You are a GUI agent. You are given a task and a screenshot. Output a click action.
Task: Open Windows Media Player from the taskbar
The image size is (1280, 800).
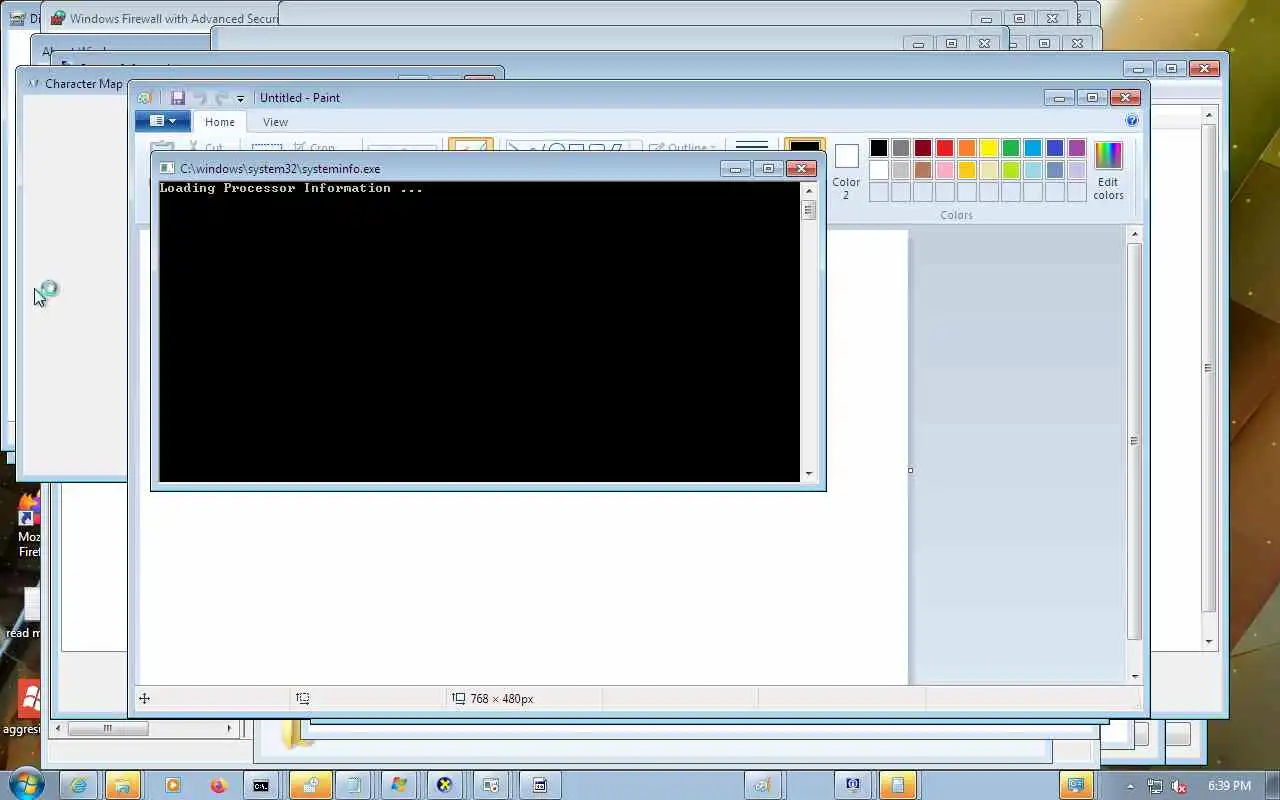coord(172,785)
